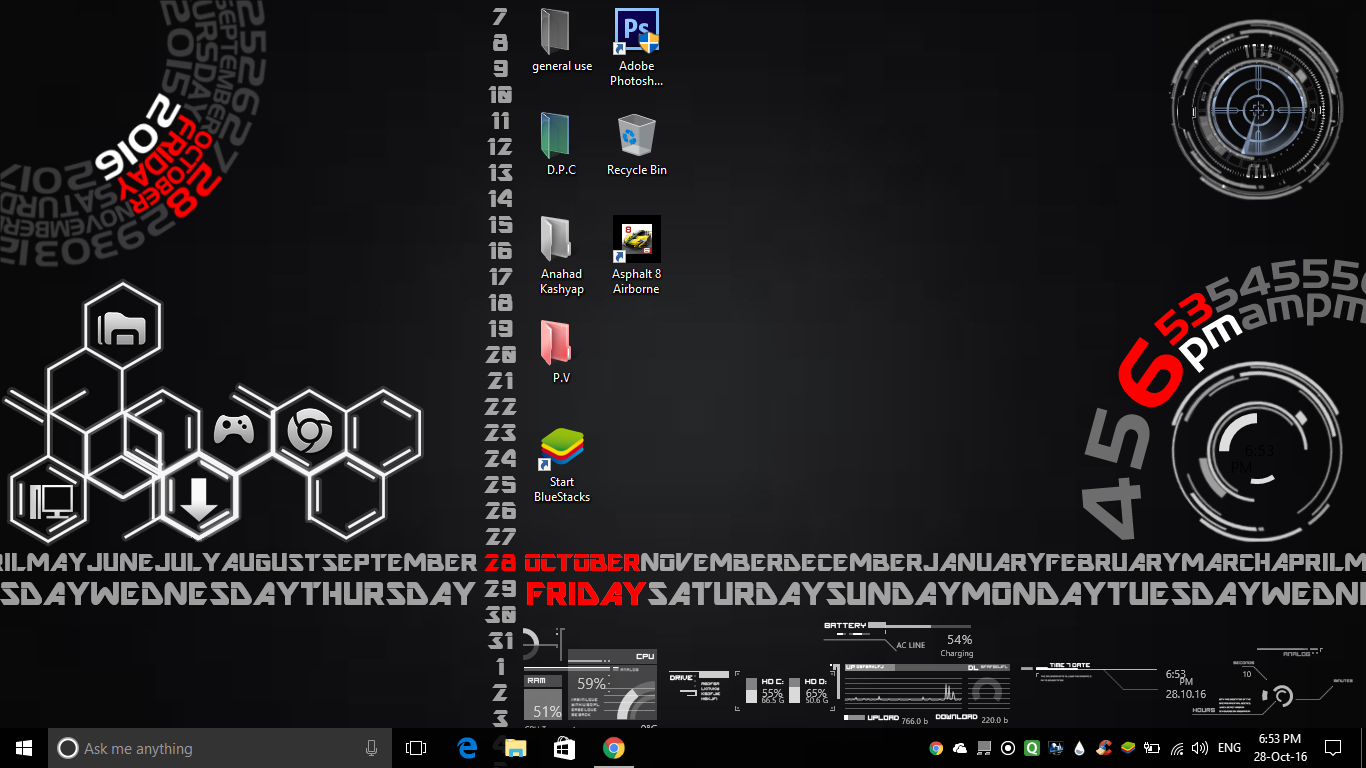Open the taskbar clock showing 6:53 PM
The width and height of the screenshot is (1366, 768).
pyautogui.click(x=1279, y=748)
